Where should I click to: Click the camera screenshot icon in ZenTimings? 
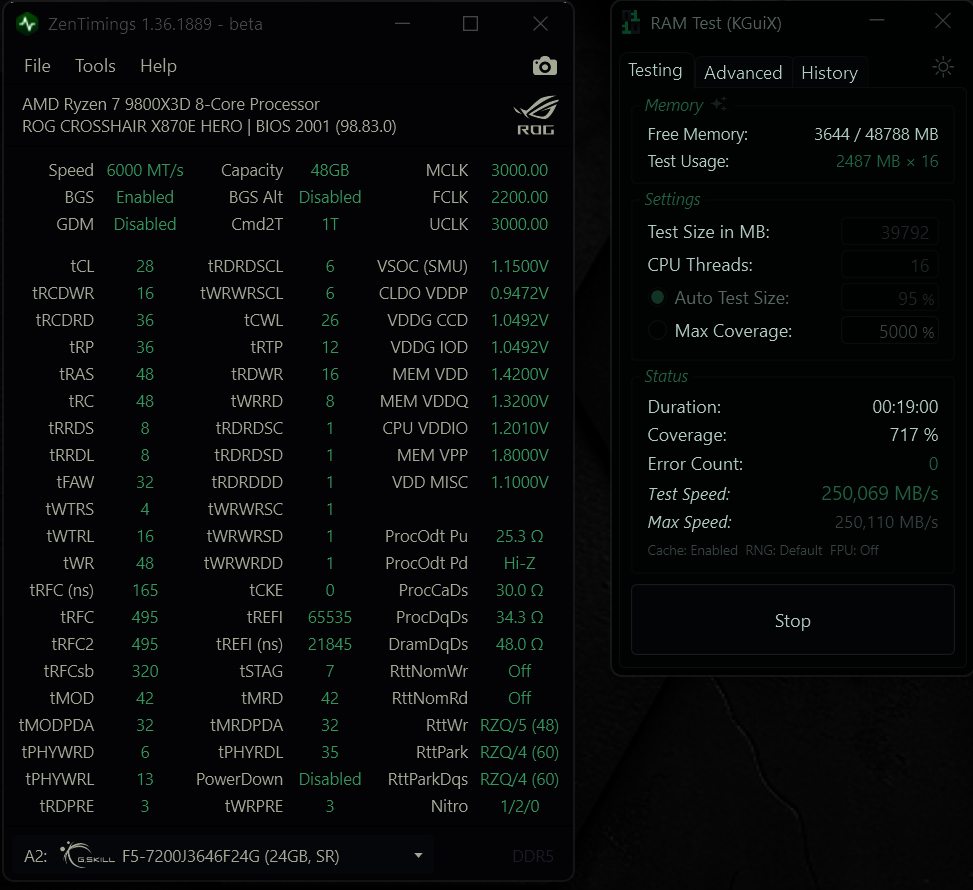click(x=544, y=66)
